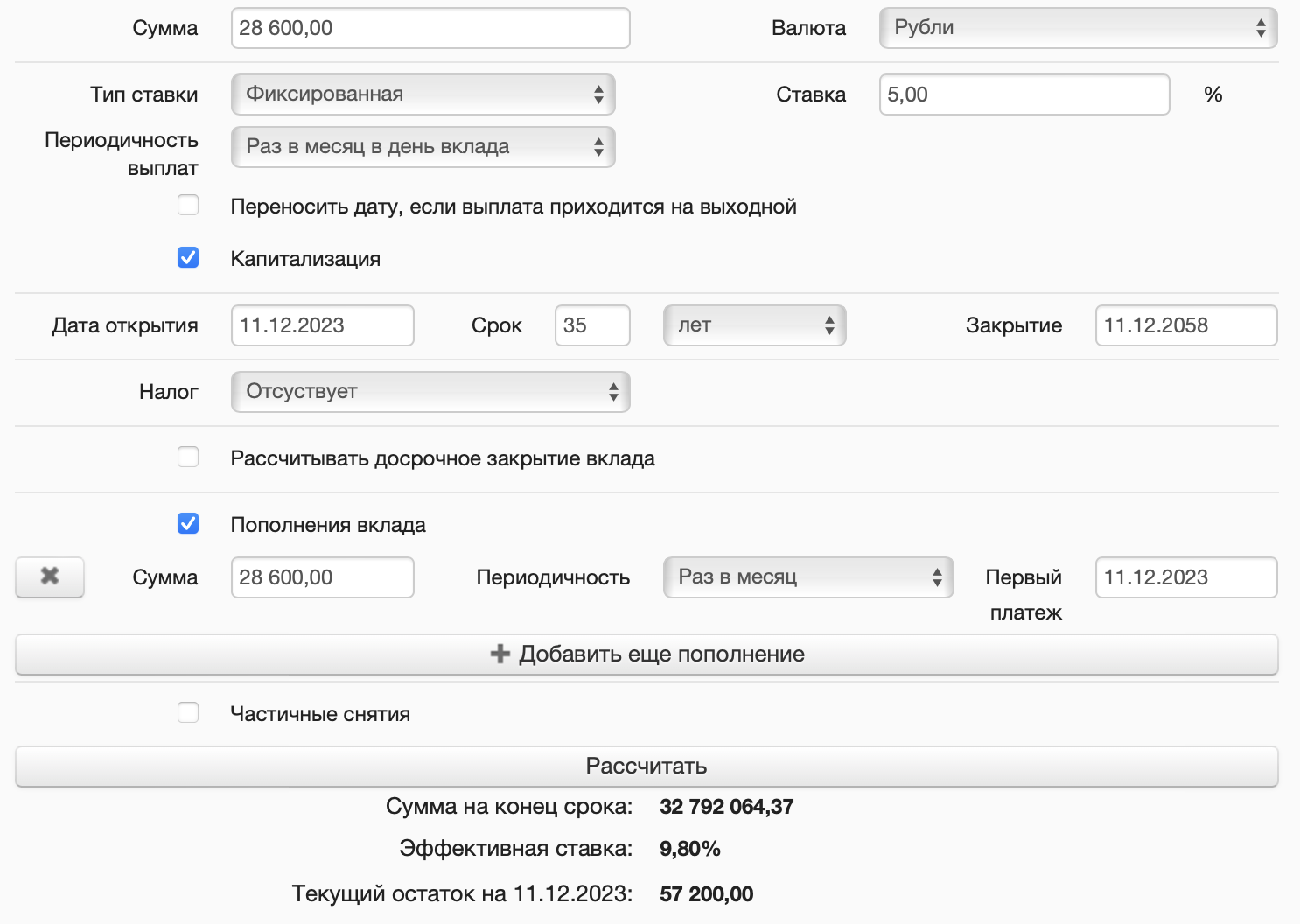Expand the Периодичность выплат dropdown
The width and height of the screenshot is (1300, 924).
423,147
